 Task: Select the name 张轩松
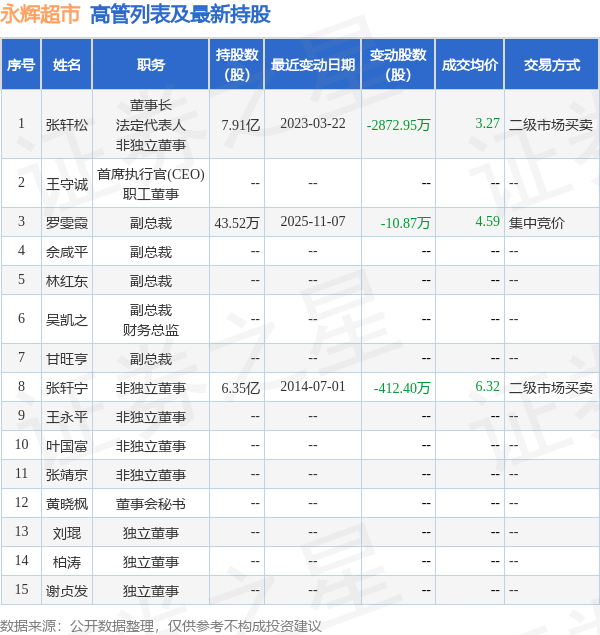[67, 125]
